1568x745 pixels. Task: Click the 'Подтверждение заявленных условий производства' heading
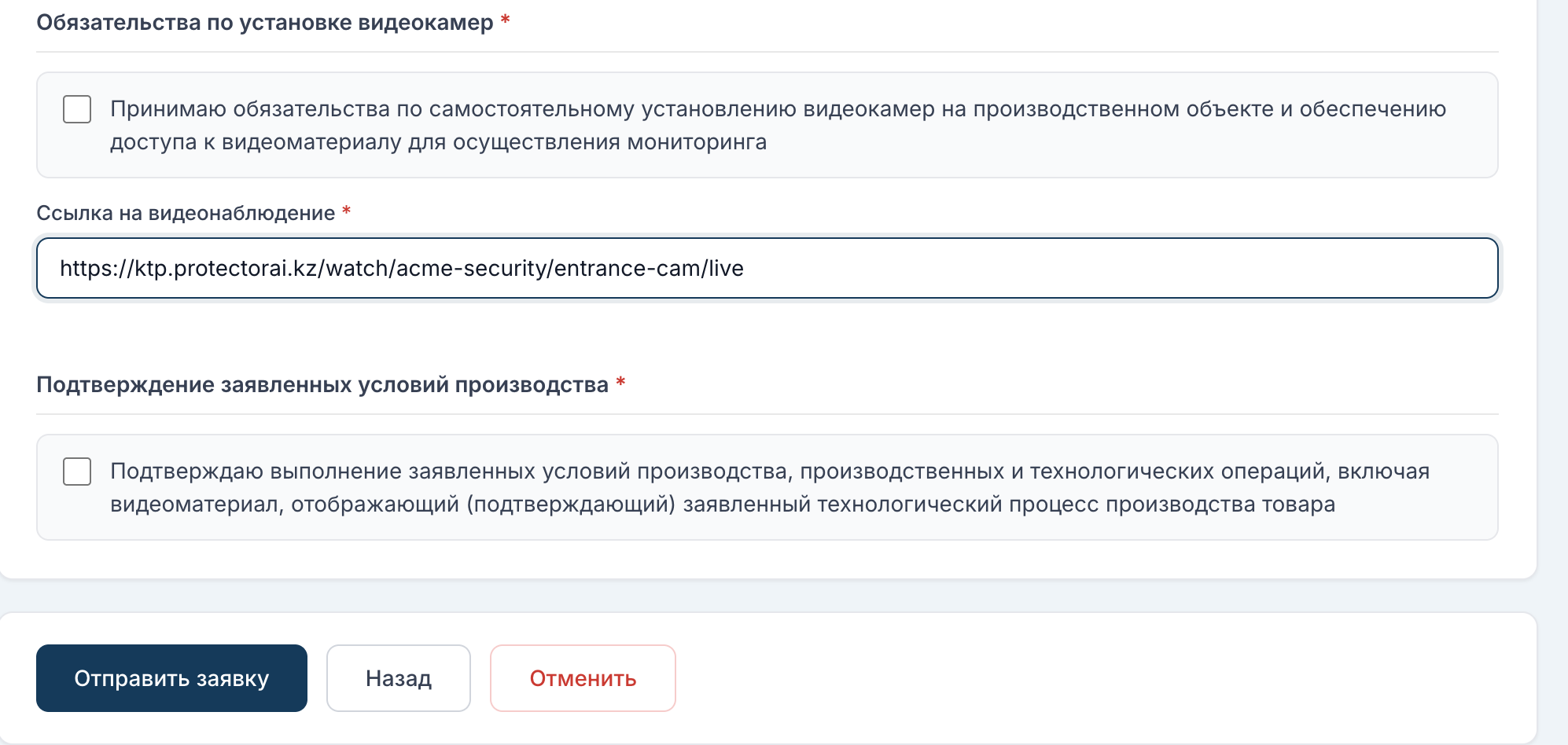point(322,385)
